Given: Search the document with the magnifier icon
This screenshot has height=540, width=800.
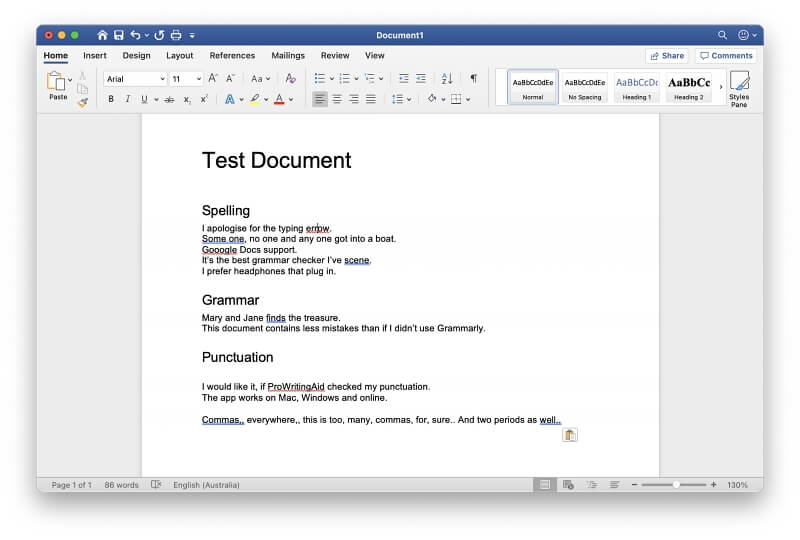Looking at the screenshot, I should (722, 35).
